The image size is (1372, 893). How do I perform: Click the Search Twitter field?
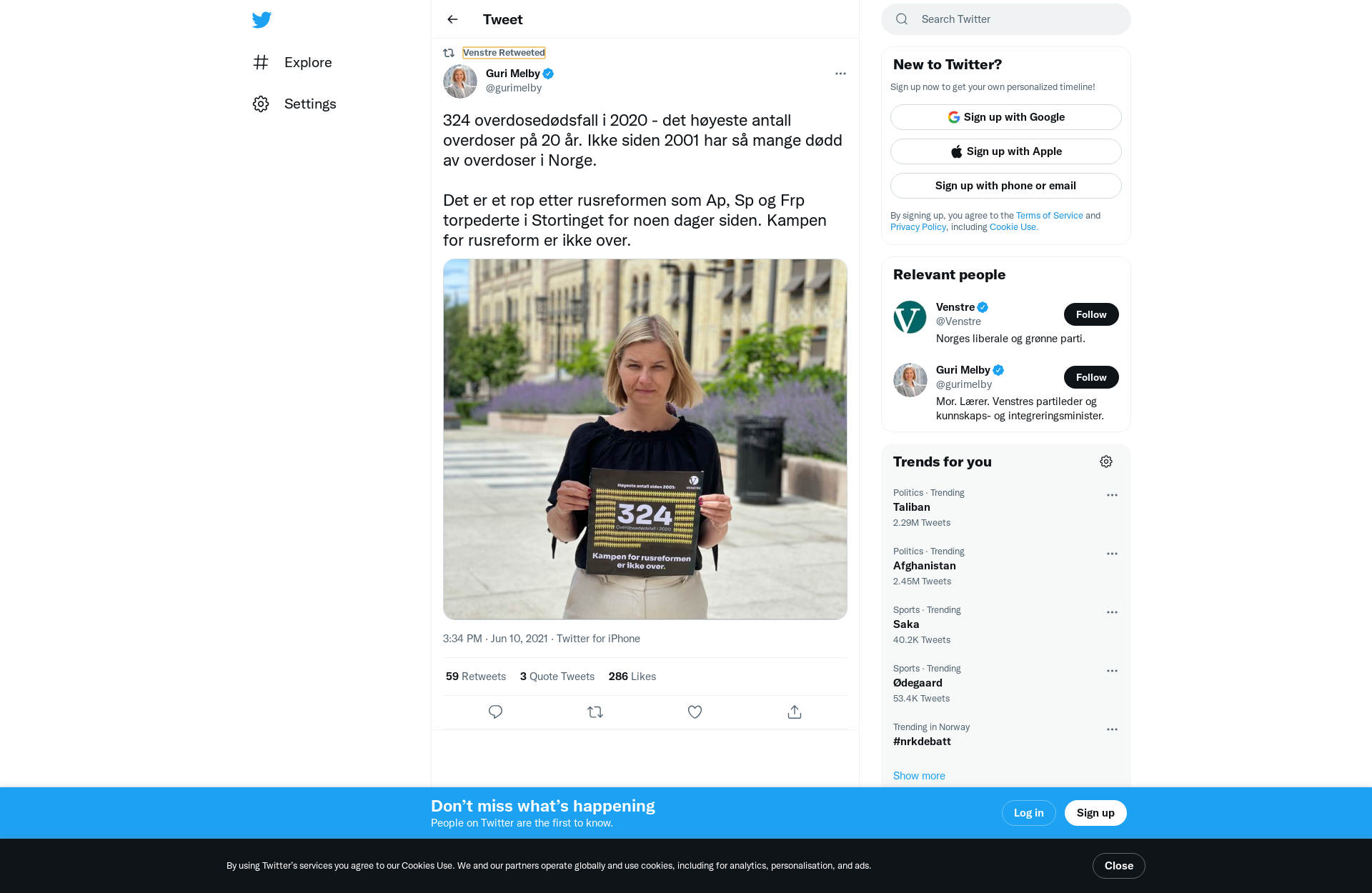tap(1006, 19)
